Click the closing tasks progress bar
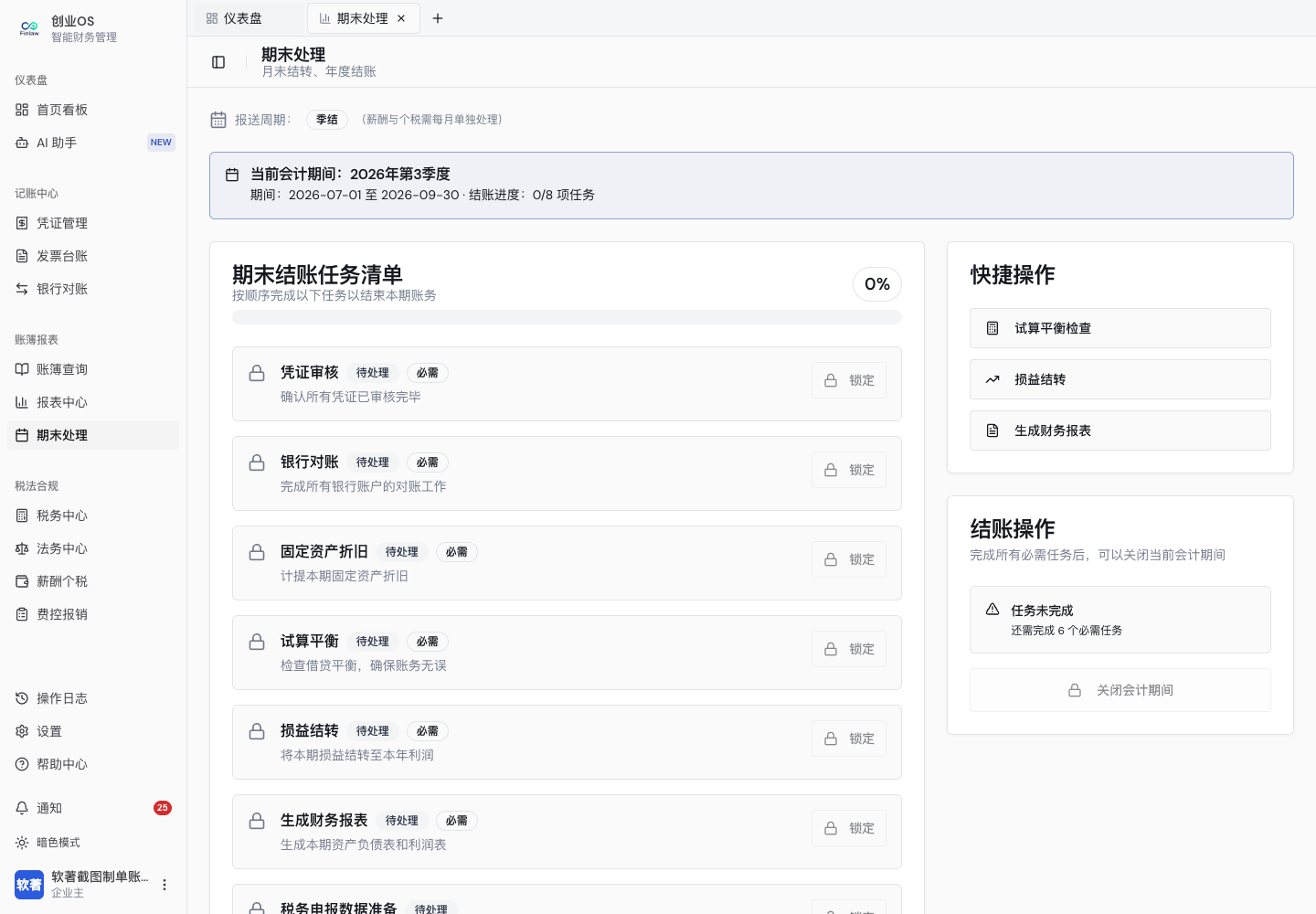Screen dimensions: 1316x914 567,317
